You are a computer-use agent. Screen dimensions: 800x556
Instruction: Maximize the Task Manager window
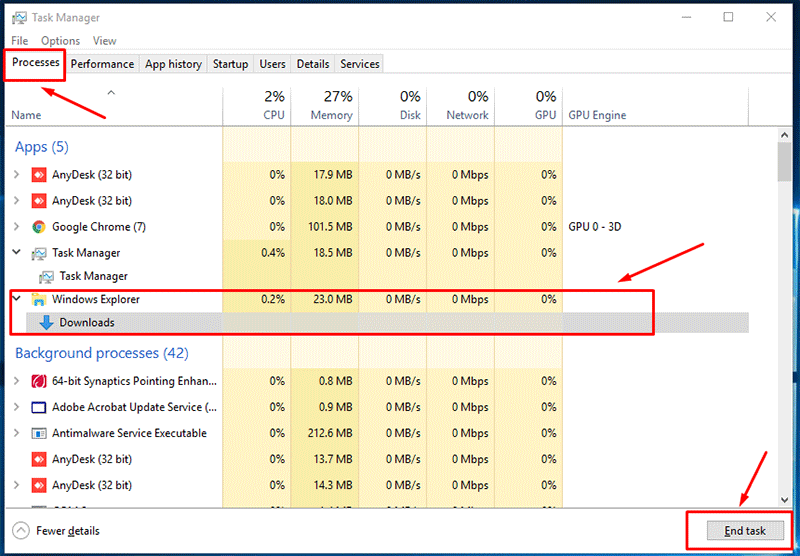(728, 17)
